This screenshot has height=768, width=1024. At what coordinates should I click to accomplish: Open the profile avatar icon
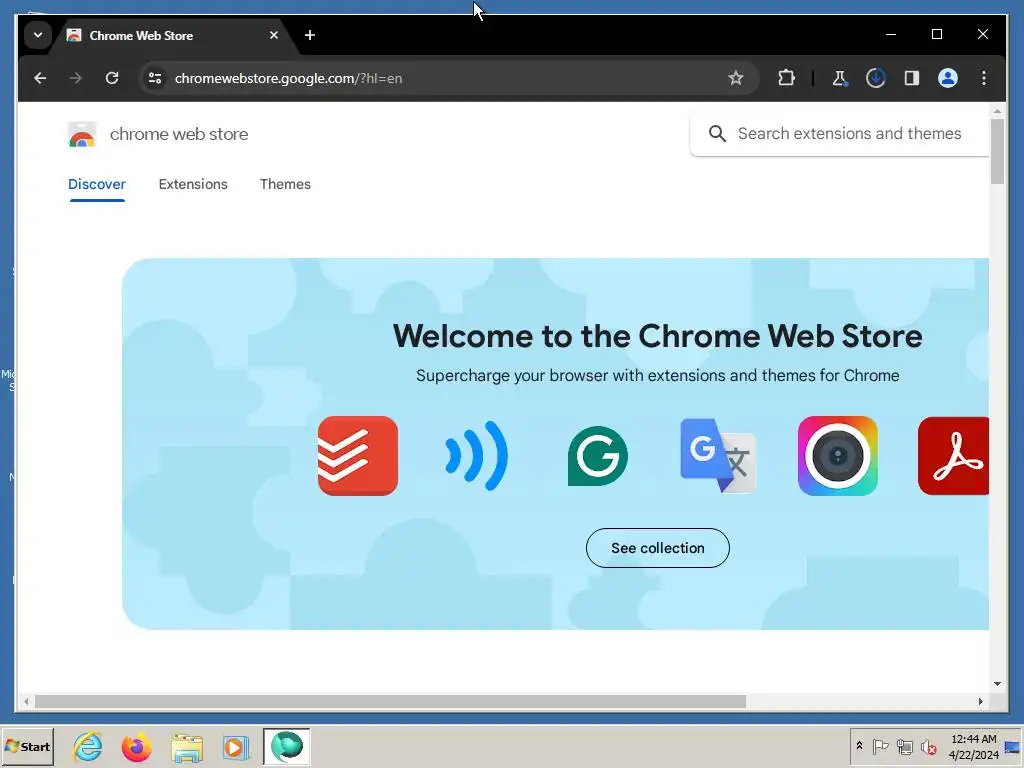(948, 78)
